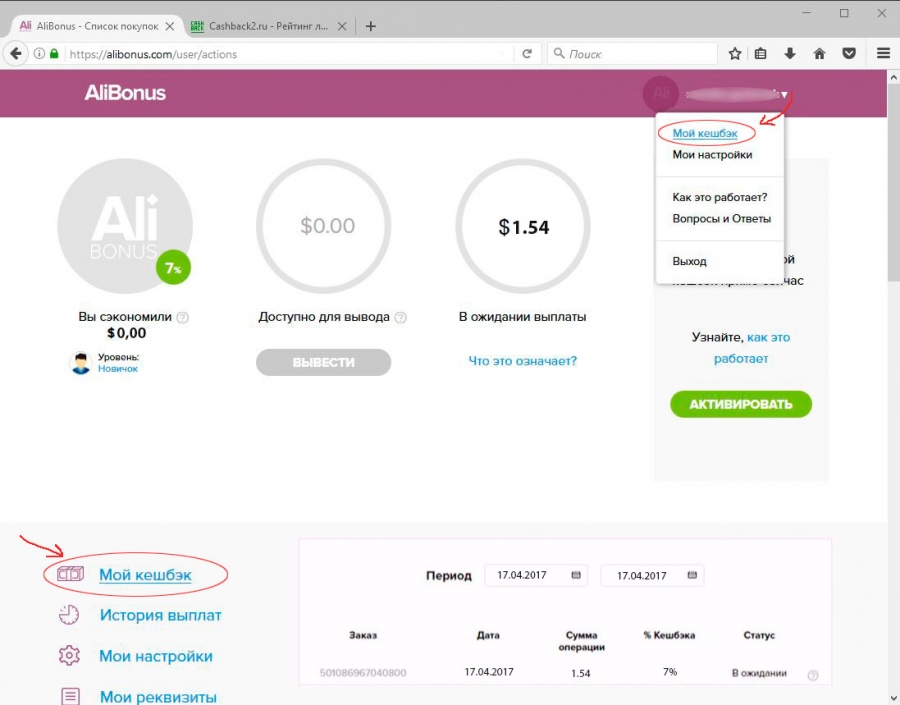
Task: Click the period start date field
Action: coord(536,575)
